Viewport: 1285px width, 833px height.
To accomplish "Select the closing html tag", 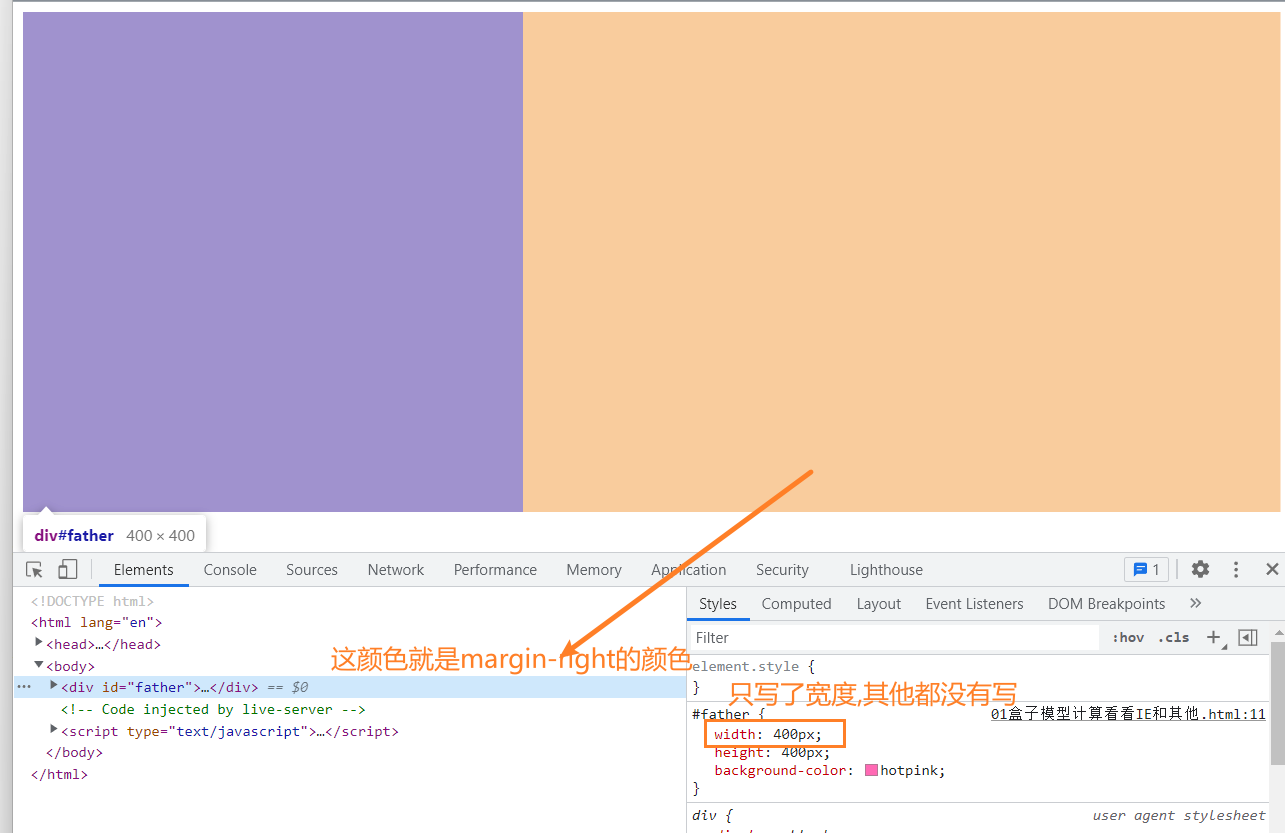I will coord(59,774).
